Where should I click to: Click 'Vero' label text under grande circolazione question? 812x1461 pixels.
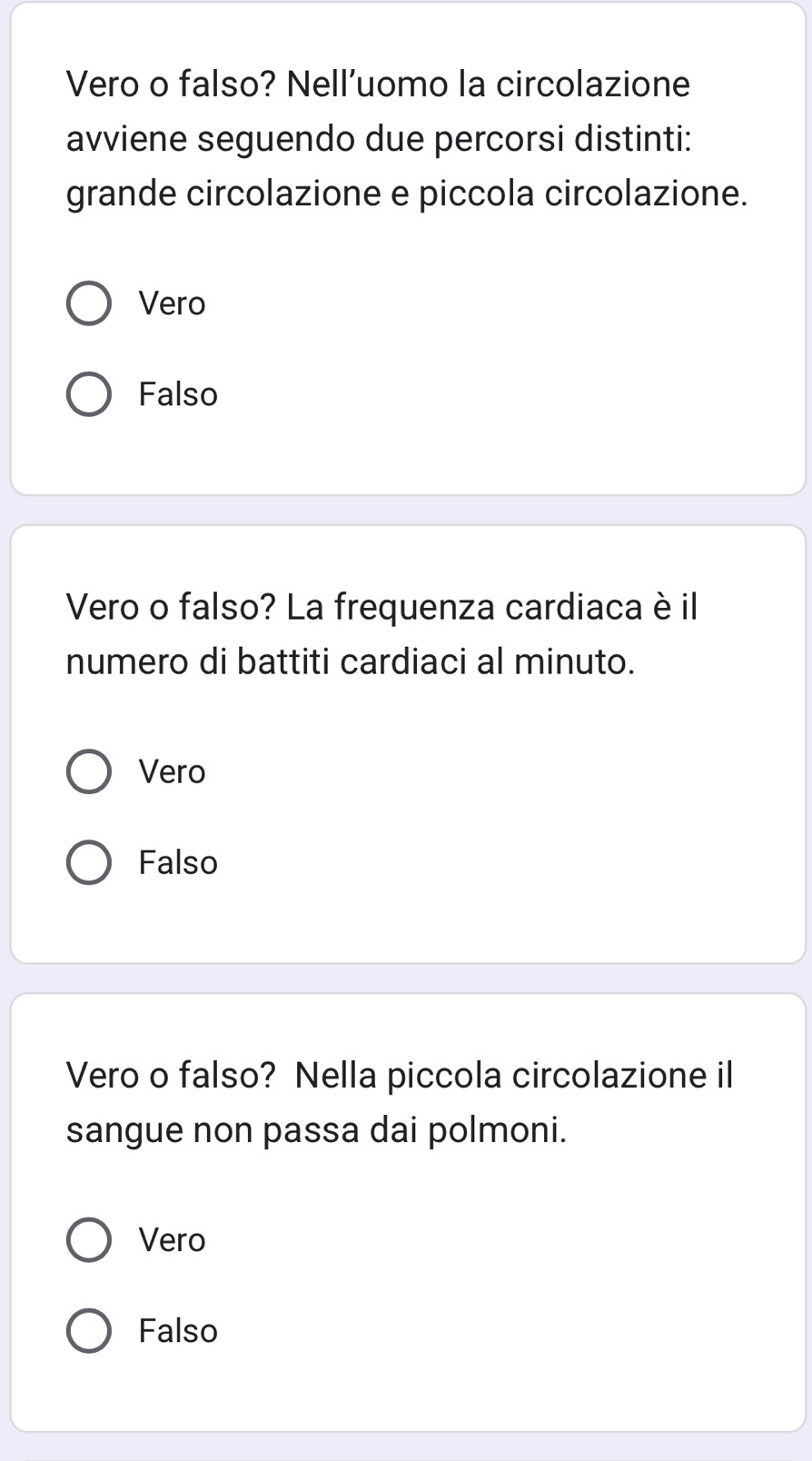click(173, 303)
